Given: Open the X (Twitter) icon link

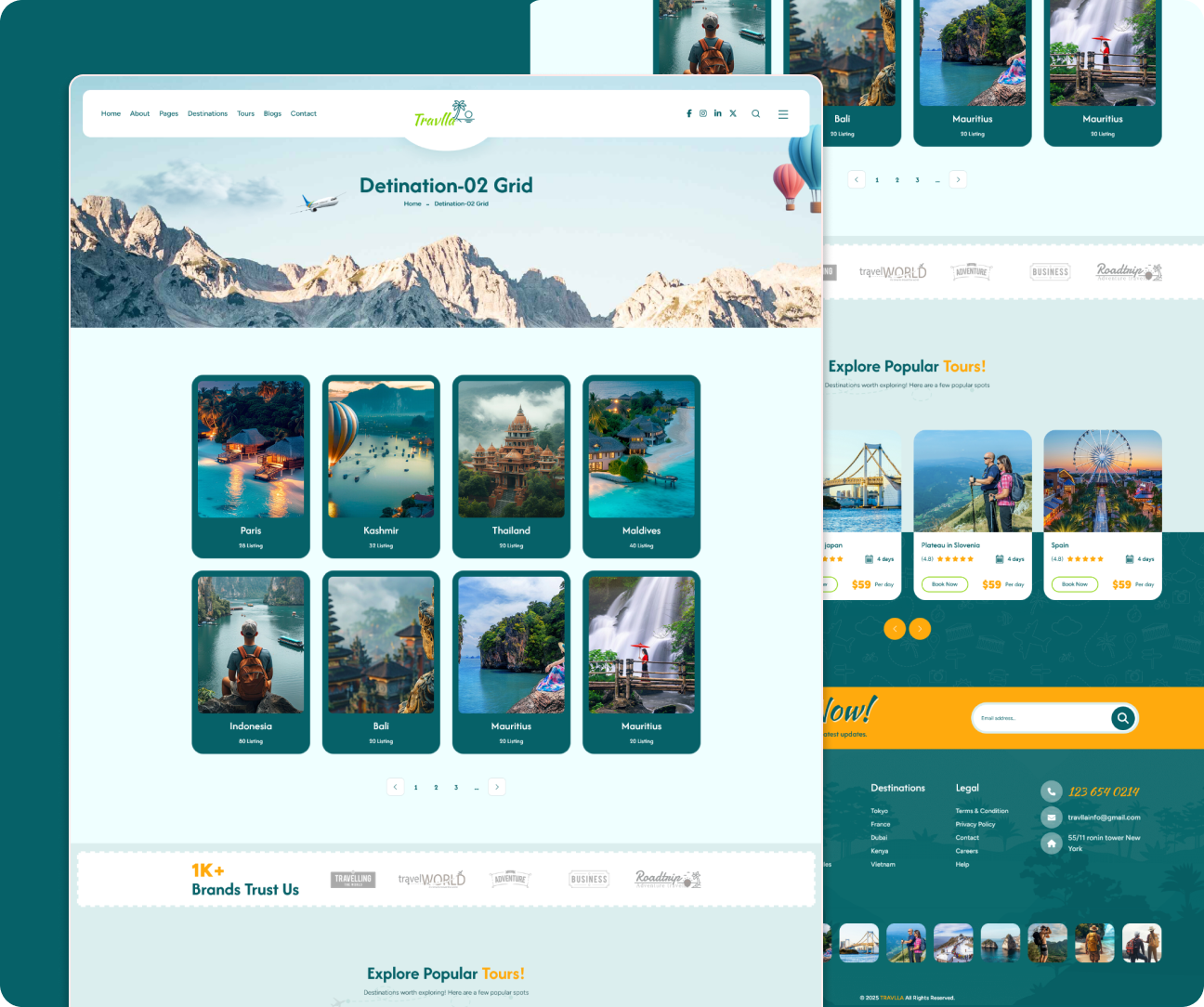Looking at the screenshot, I should [x=733, y=113].
